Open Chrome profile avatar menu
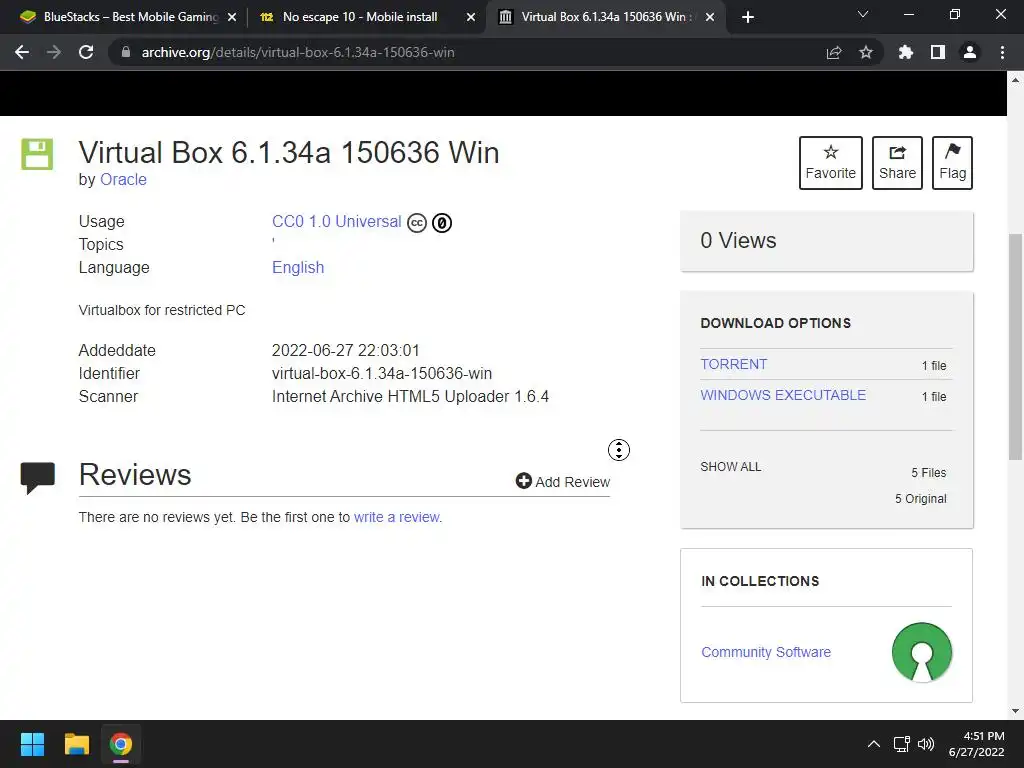The image size is (1024, 768). pyautogui.click(x=970, y=52)
